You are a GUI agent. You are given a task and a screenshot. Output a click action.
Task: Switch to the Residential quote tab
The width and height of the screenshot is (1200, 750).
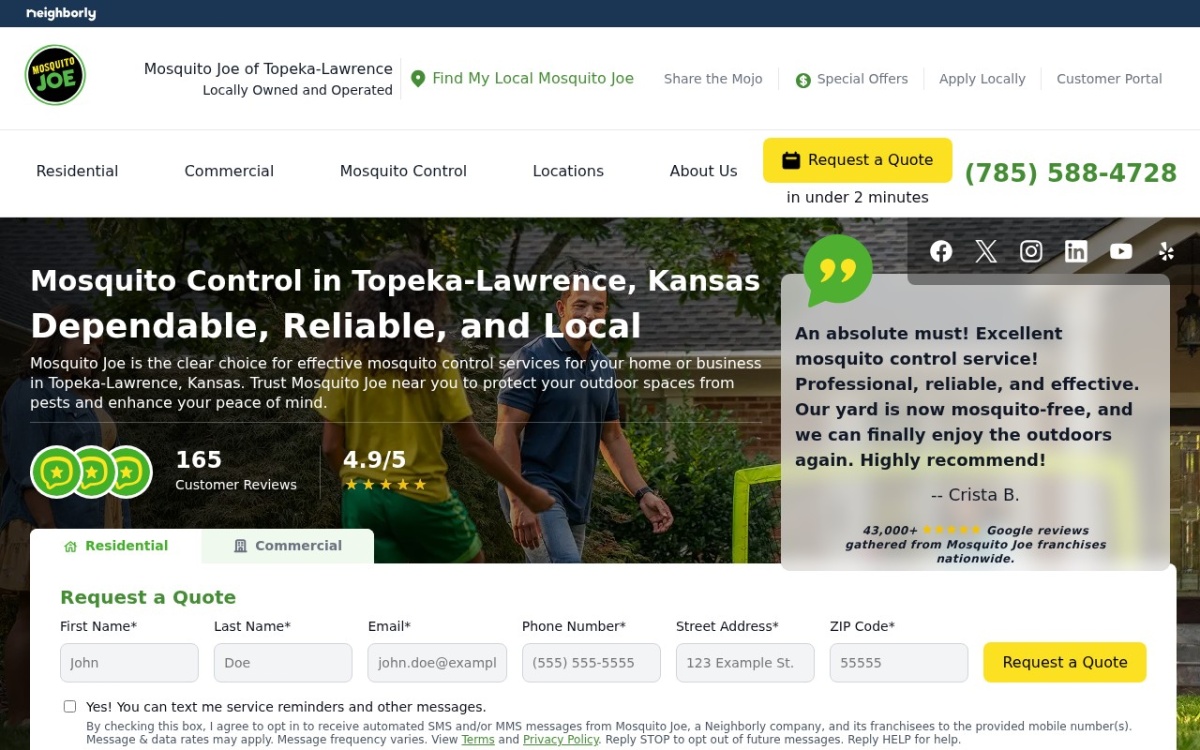(116, 546)
